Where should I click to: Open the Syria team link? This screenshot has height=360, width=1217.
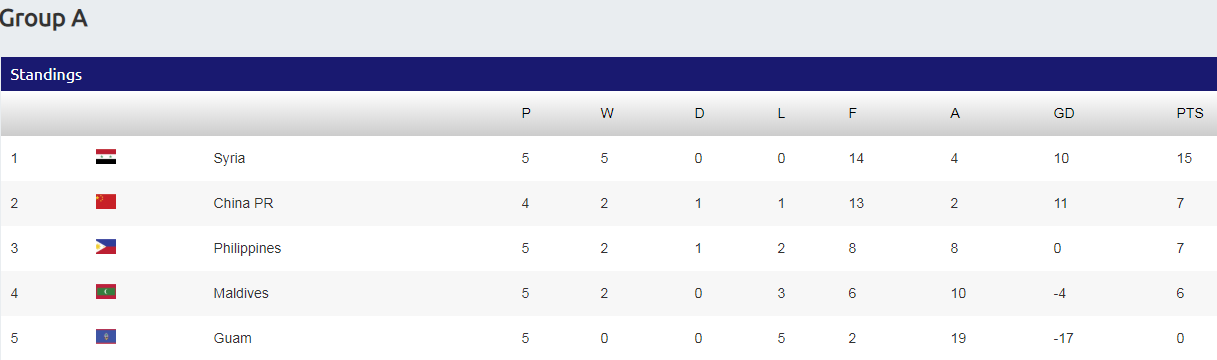click(x=229, y=158)
